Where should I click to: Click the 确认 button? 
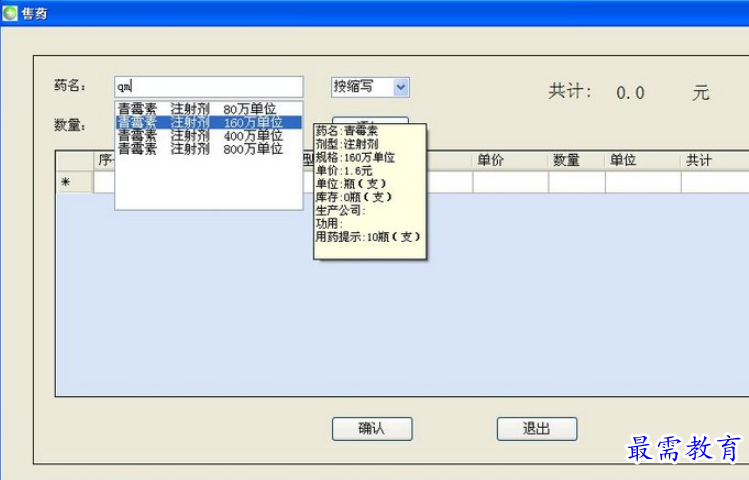[x=372, y=428]
